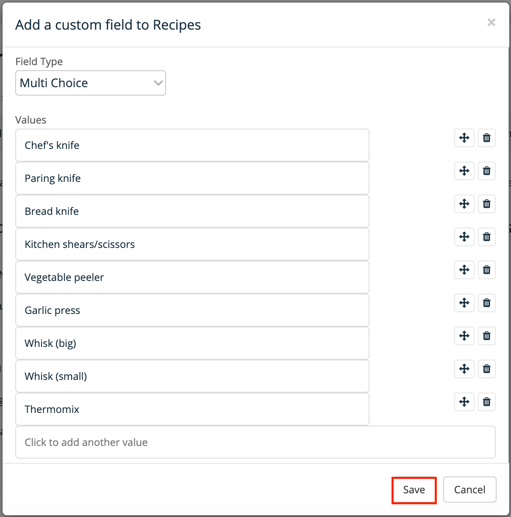511x517 pixels.
Task: Delete the Vegetable peeler value
Action: (487, 270)
